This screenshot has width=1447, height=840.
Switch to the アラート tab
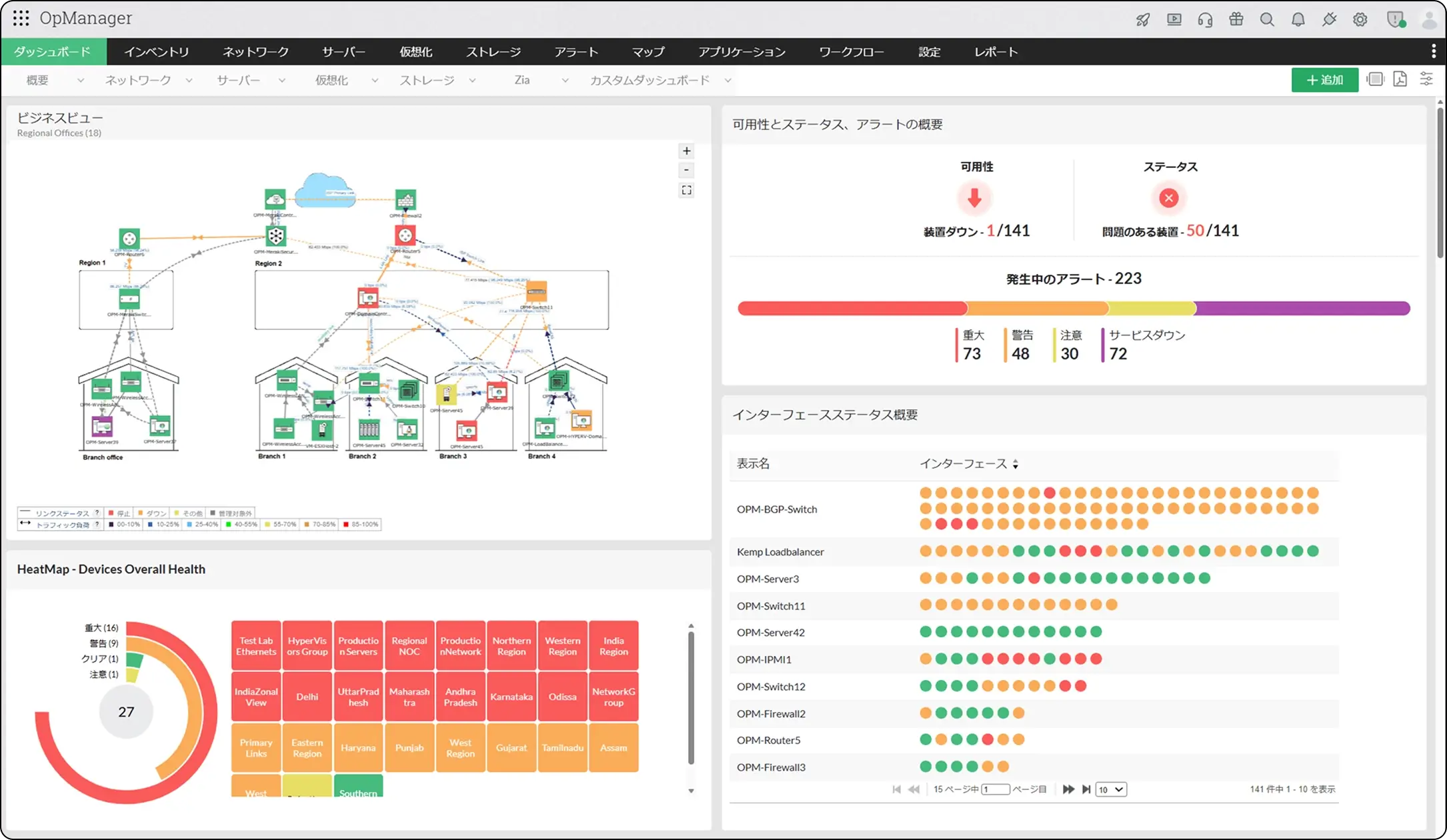576,51
